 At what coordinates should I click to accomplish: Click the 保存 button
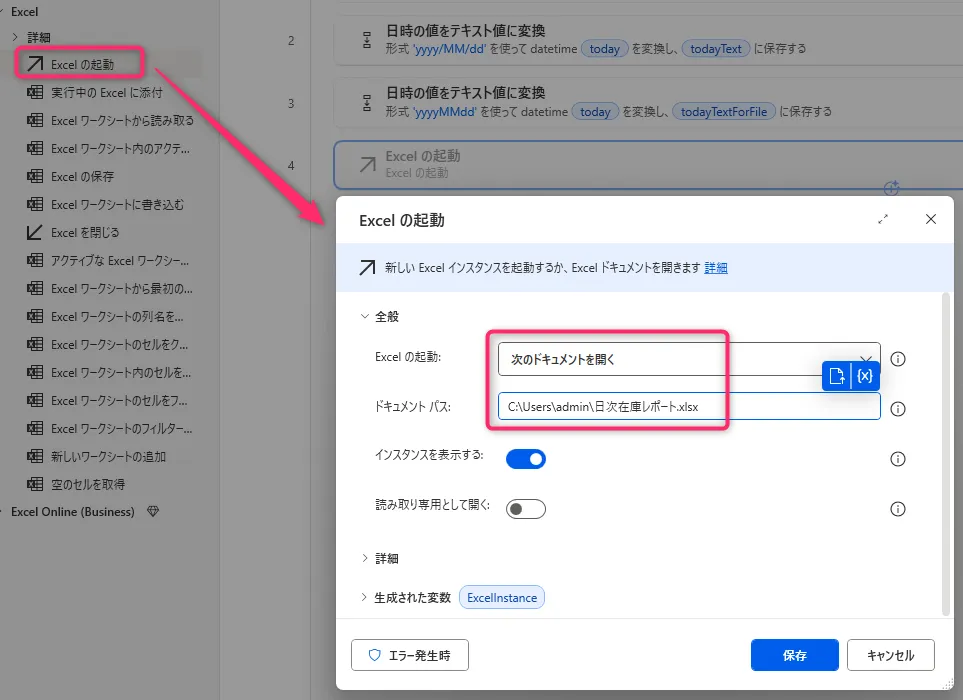click(795, 656)
